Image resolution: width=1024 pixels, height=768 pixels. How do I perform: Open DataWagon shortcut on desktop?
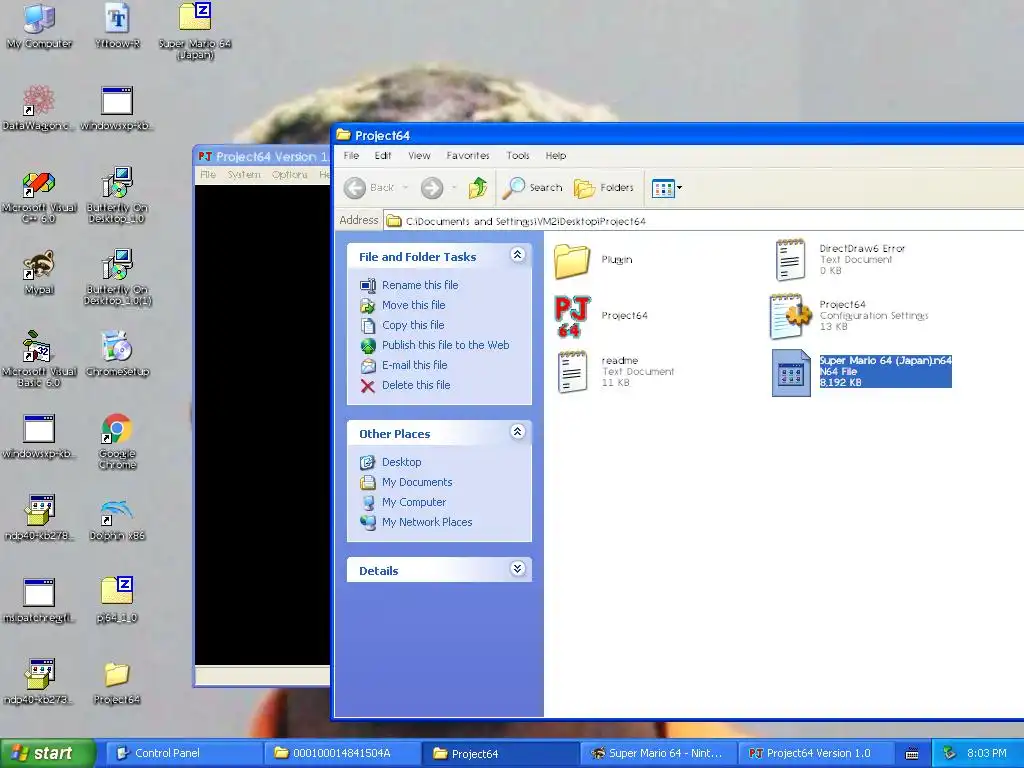point(38,108)
